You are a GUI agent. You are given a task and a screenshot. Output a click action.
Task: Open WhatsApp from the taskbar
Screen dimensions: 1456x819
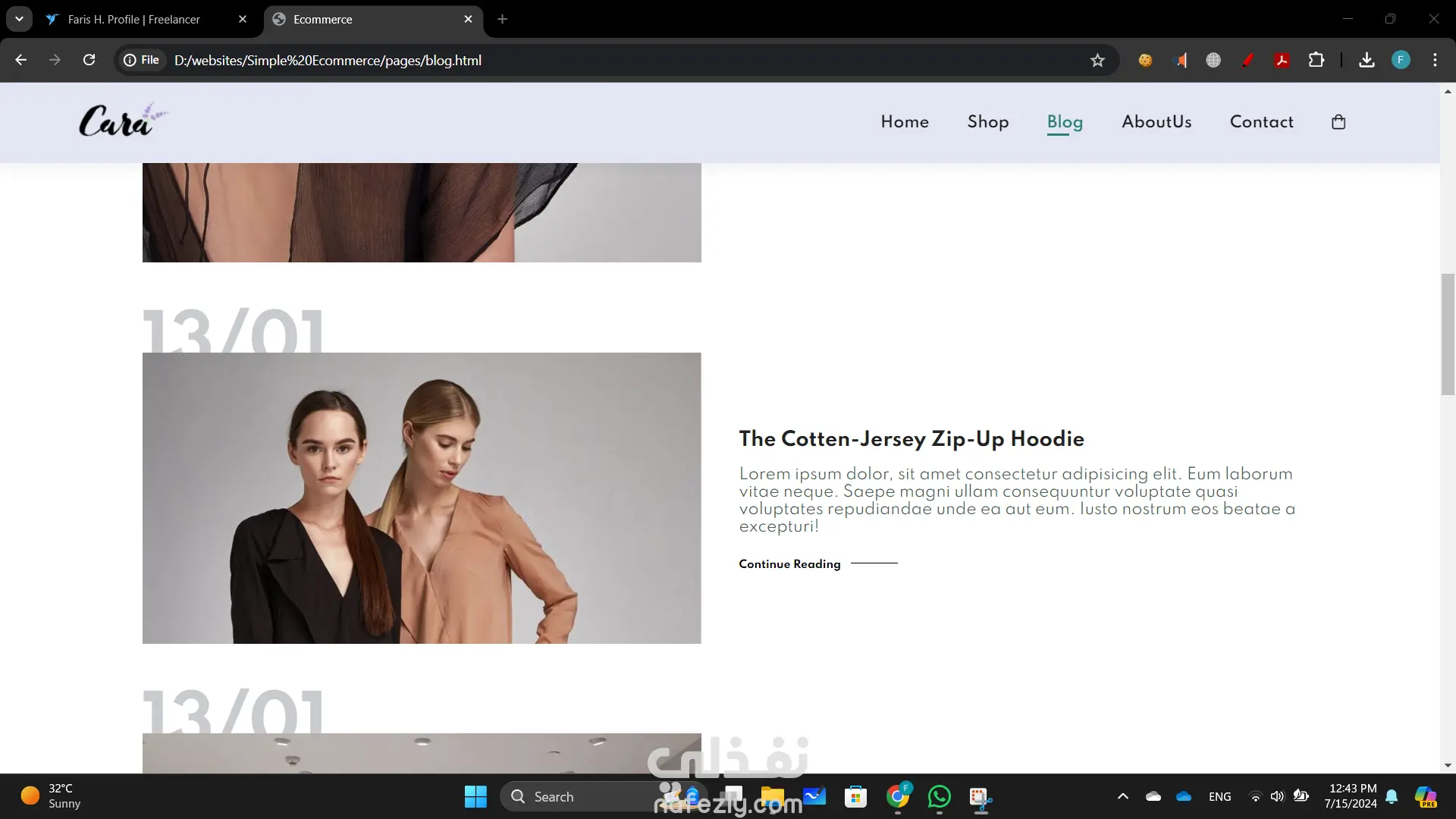pyautogui.click(x=939, y=796)
